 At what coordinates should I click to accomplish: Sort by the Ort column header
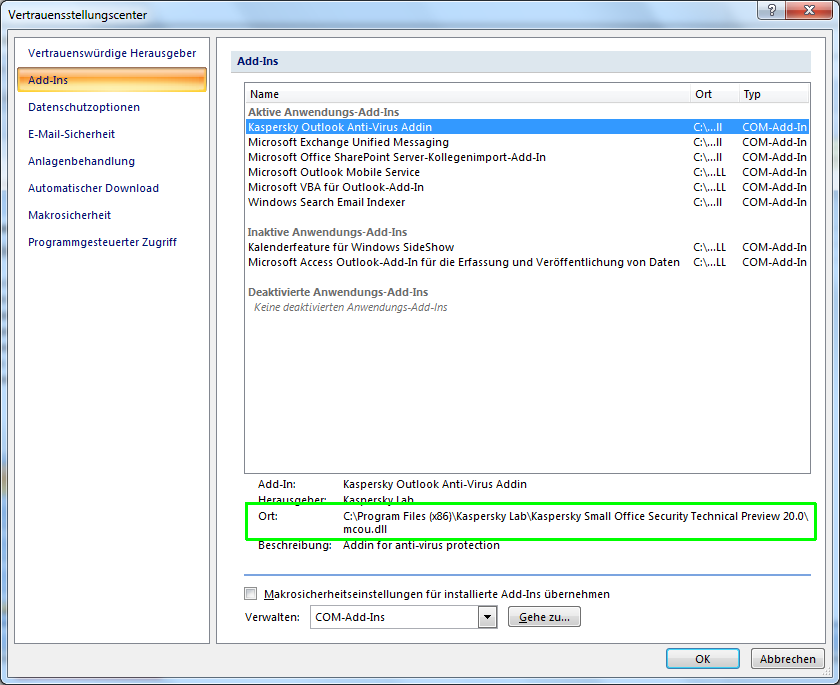715,94
